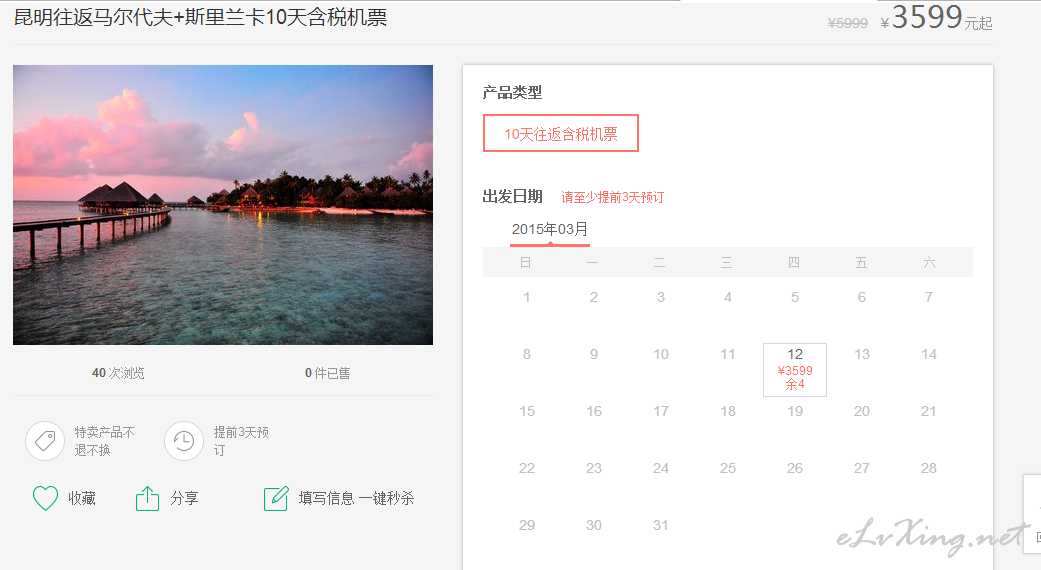1041x570 pixels.
Task: Click the heart favorite icon
Action: [45, 498]
